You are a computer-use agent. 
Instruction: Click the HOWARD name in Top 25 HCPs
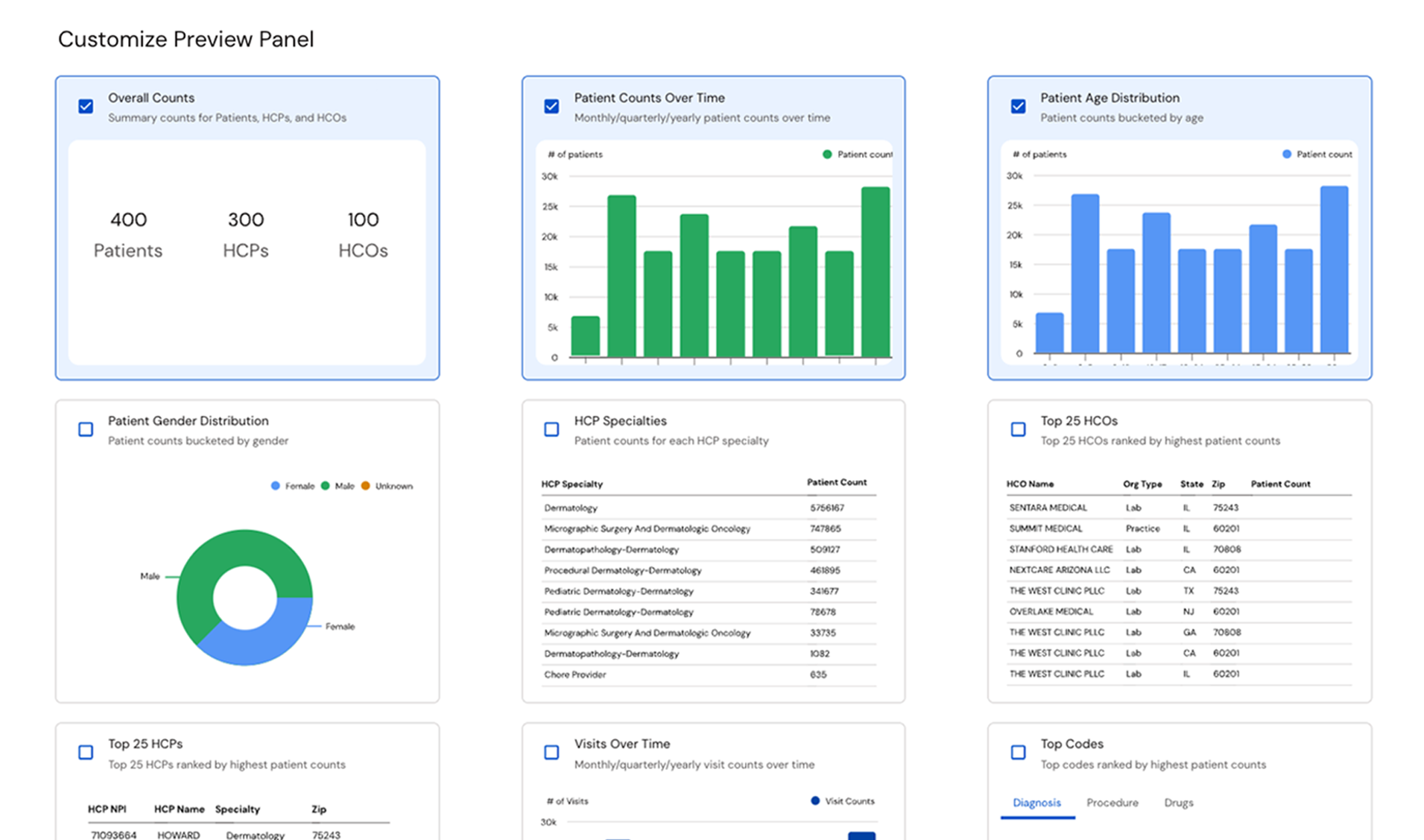pos(178,835)
